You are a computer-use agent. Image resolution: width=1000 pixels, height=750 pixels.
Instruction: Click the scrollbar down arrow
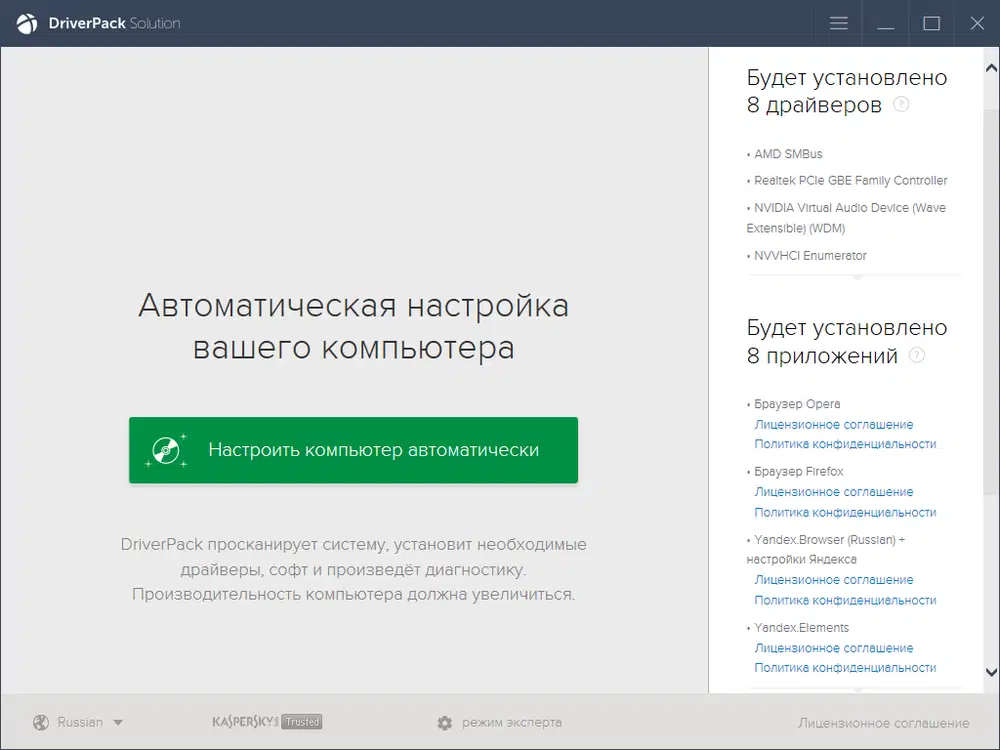(991, 672)
